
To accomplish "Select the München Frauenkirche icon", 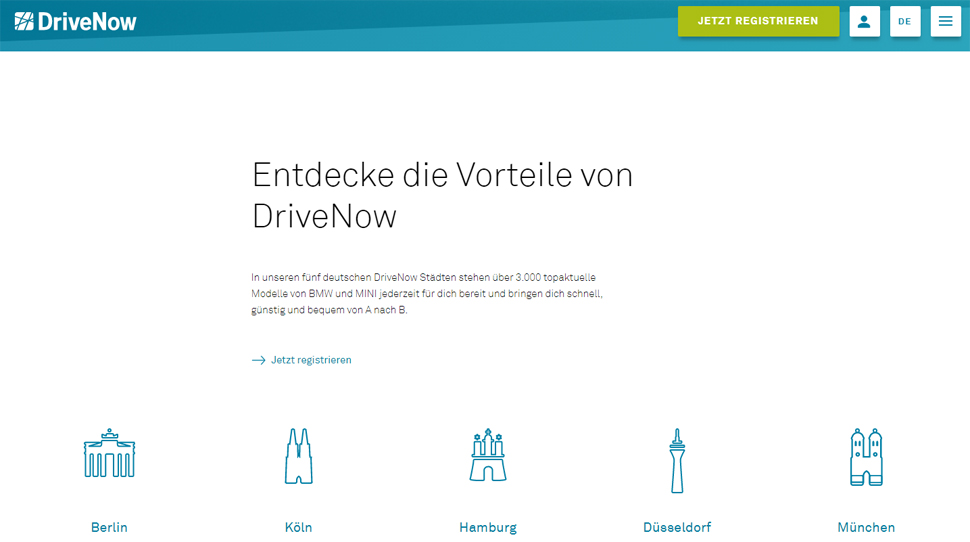I will tap(866, 457).
